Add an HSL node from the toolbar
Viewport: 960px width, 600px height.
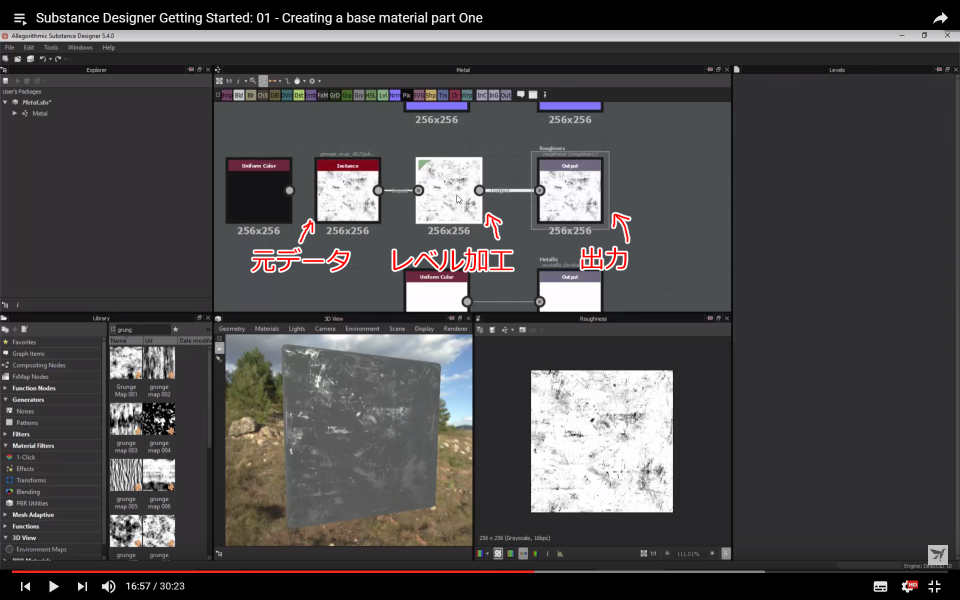click(x=371, y=95)
